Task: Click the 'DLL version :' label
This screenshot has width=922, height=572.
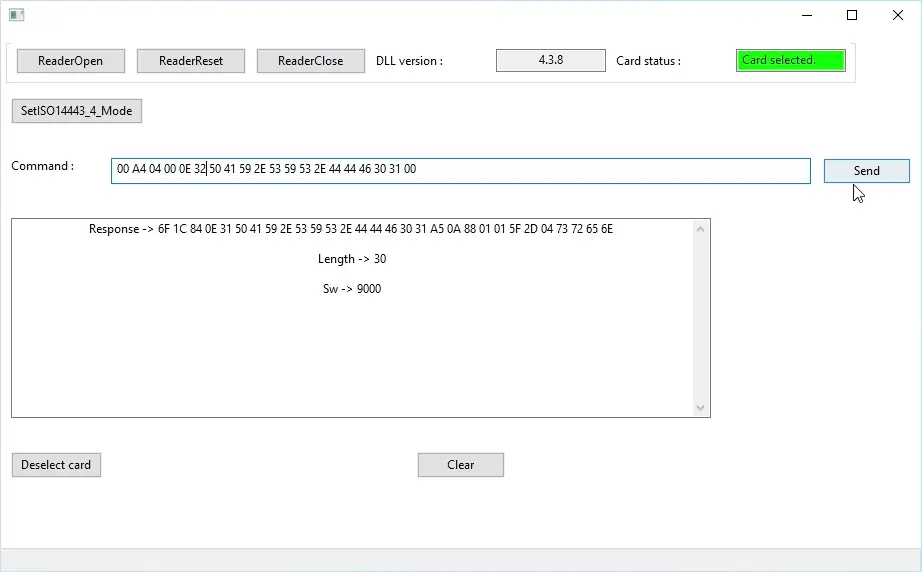Action: tap(409, 61)
